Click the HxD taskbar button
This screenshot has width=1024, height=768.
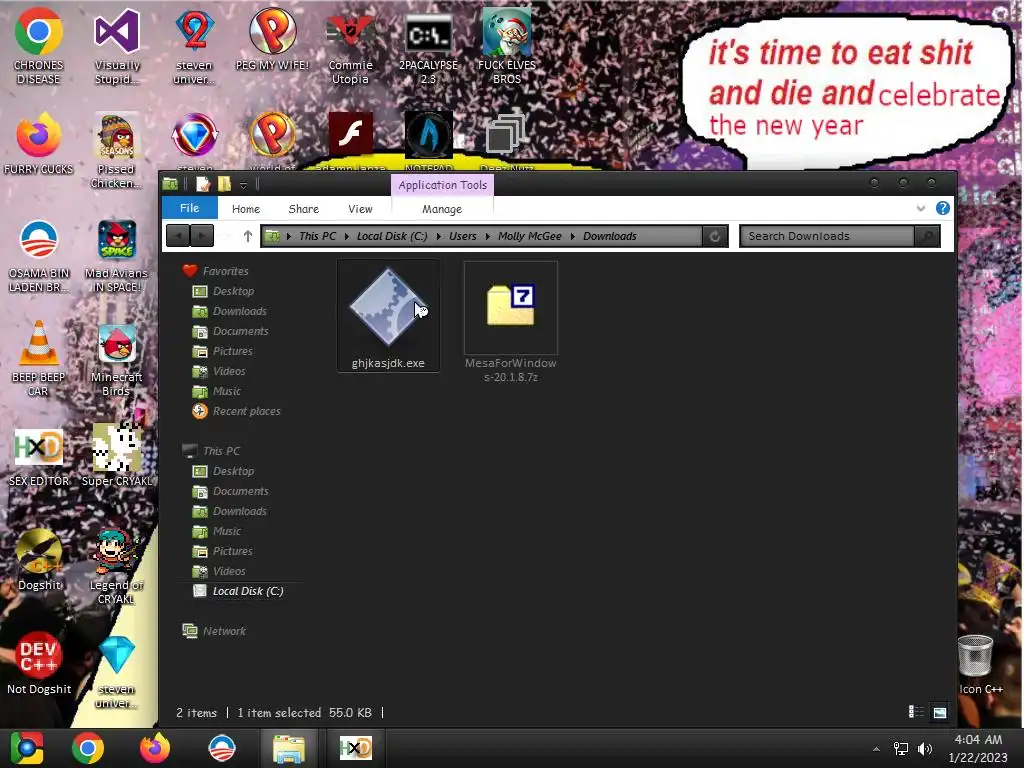(x=356, y=748)
